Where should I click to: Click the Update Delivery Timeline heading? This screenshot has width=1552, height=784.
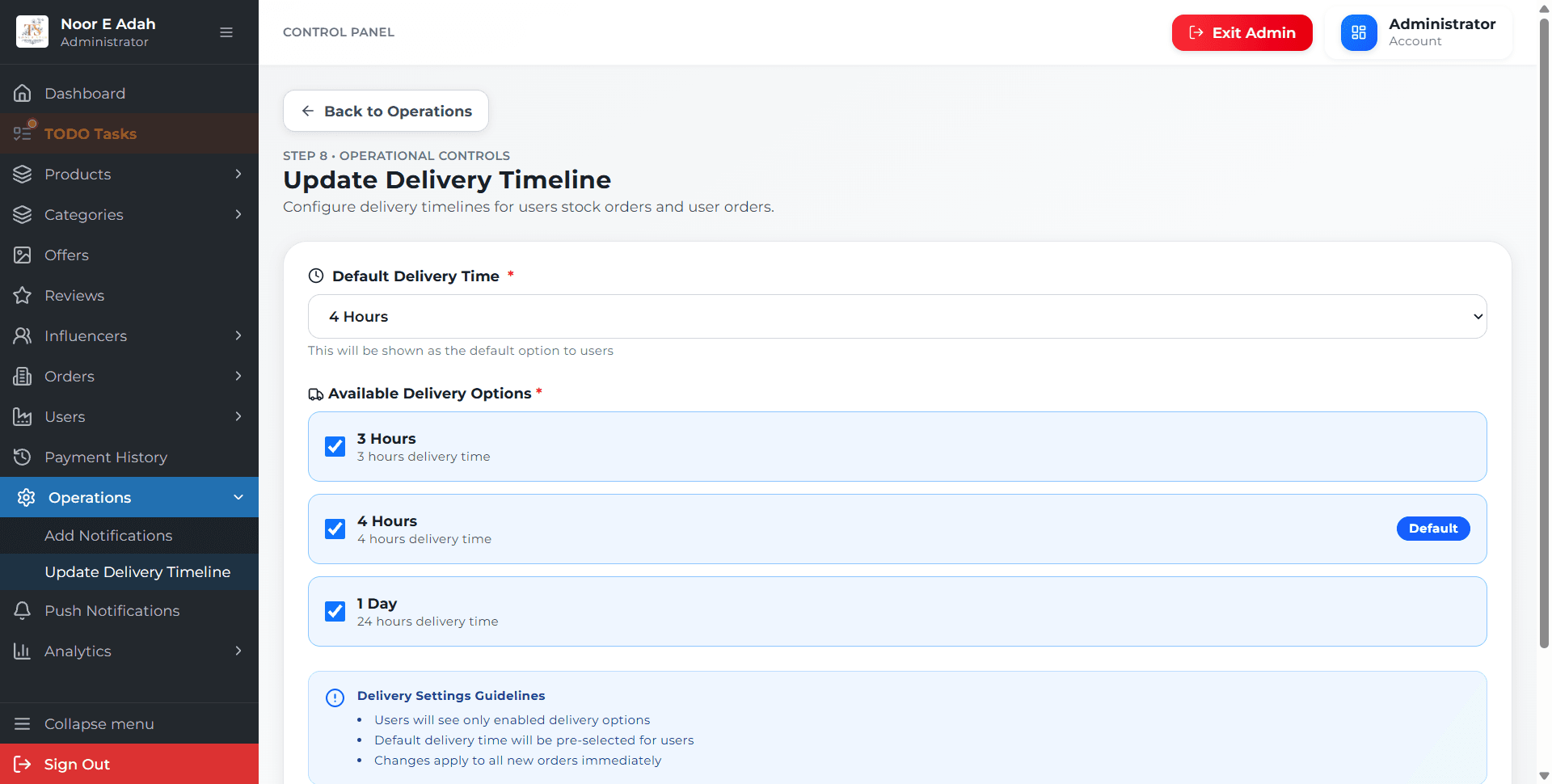[x=447, y=179]
